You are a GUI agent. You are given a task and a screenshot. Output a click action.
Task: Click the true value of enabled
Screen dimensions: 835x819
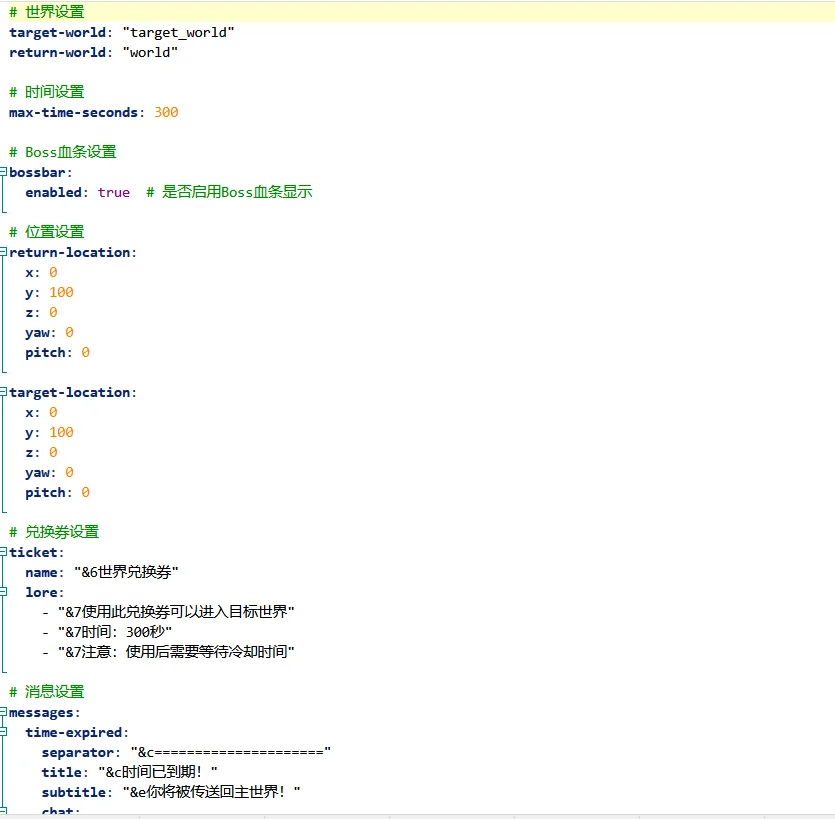click(114, 192)
